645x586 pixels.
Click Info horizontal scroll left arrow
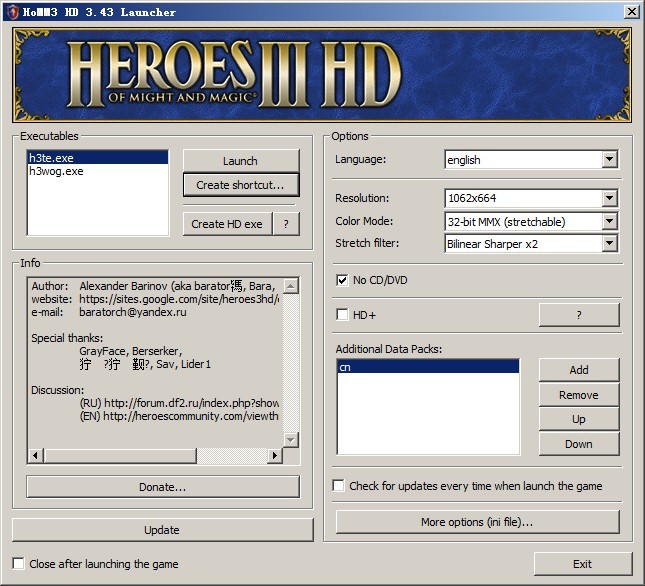click(x=36, y=455)
